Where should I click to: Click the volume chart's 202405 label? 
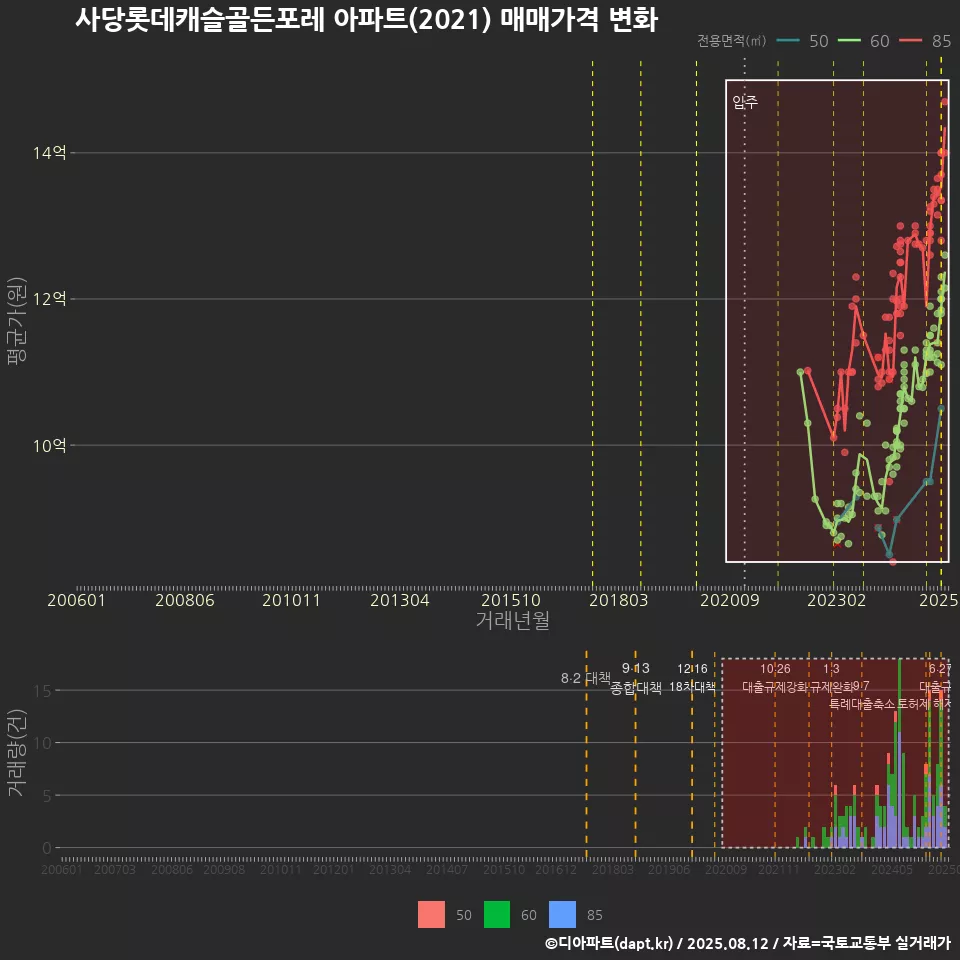click(x=892, y=869)
